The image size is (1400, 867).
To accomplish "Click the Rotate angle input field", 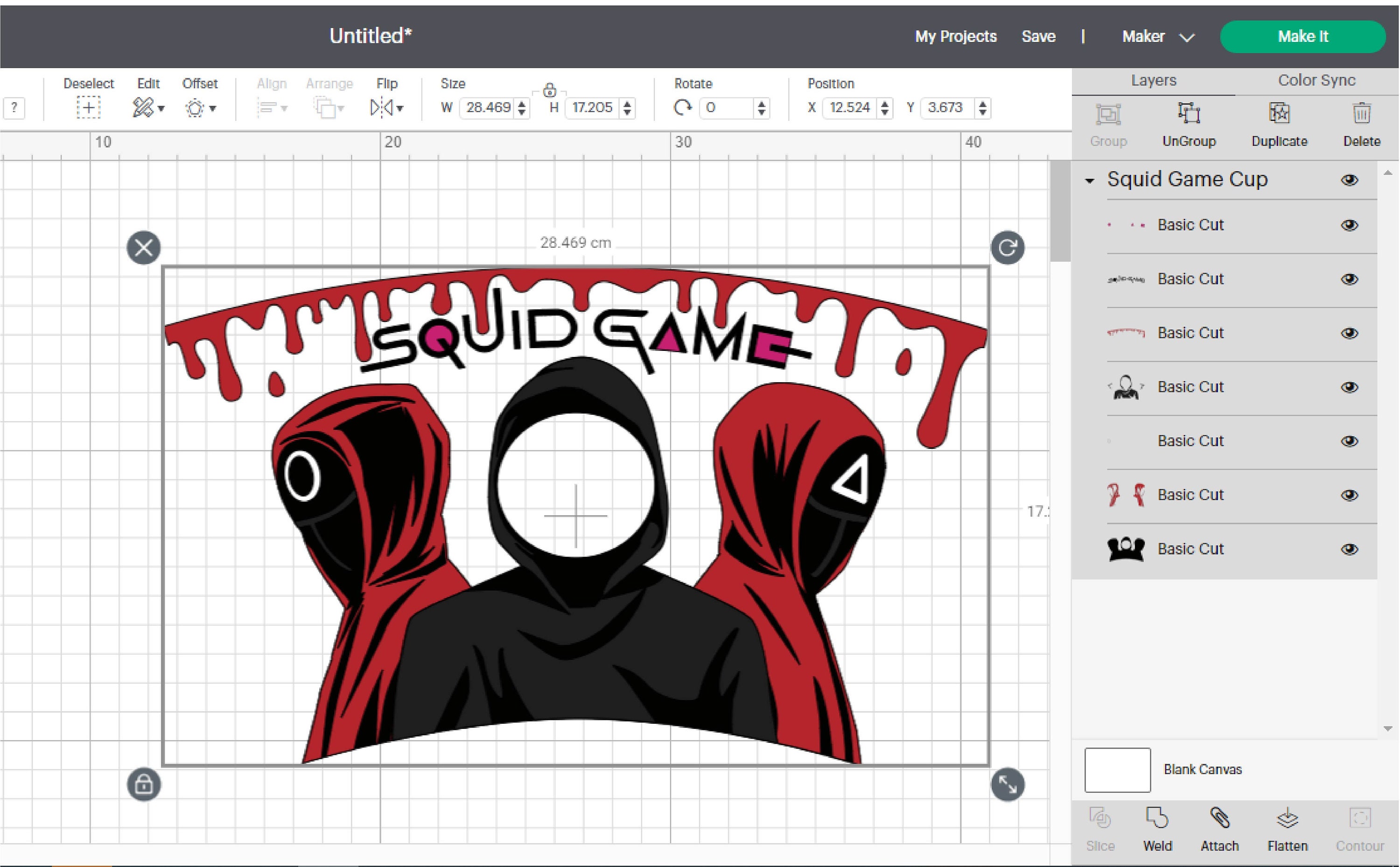I will tap(727, 108).
